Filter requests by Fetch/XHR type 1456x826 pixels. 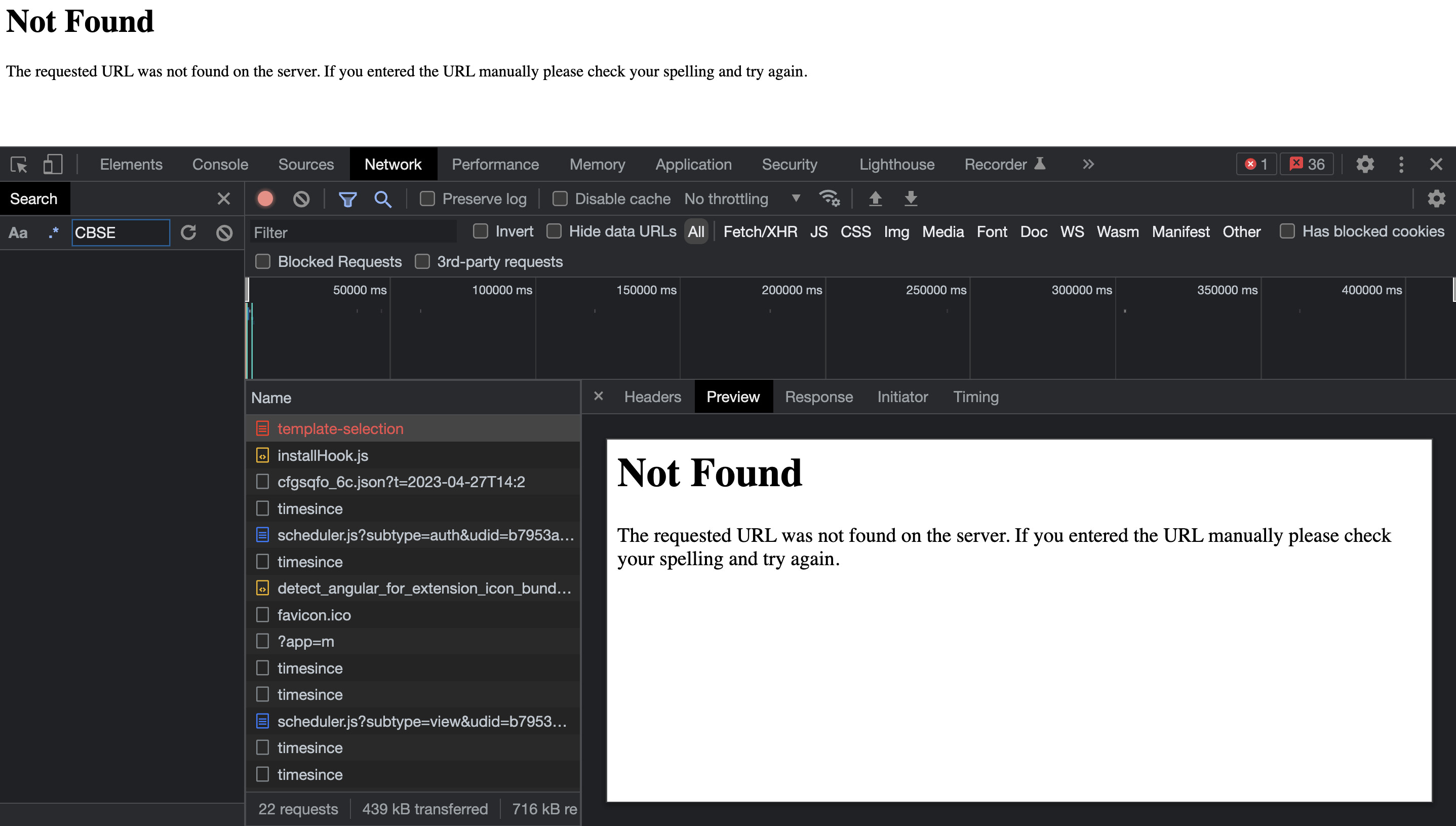click(x=760, y=231)
